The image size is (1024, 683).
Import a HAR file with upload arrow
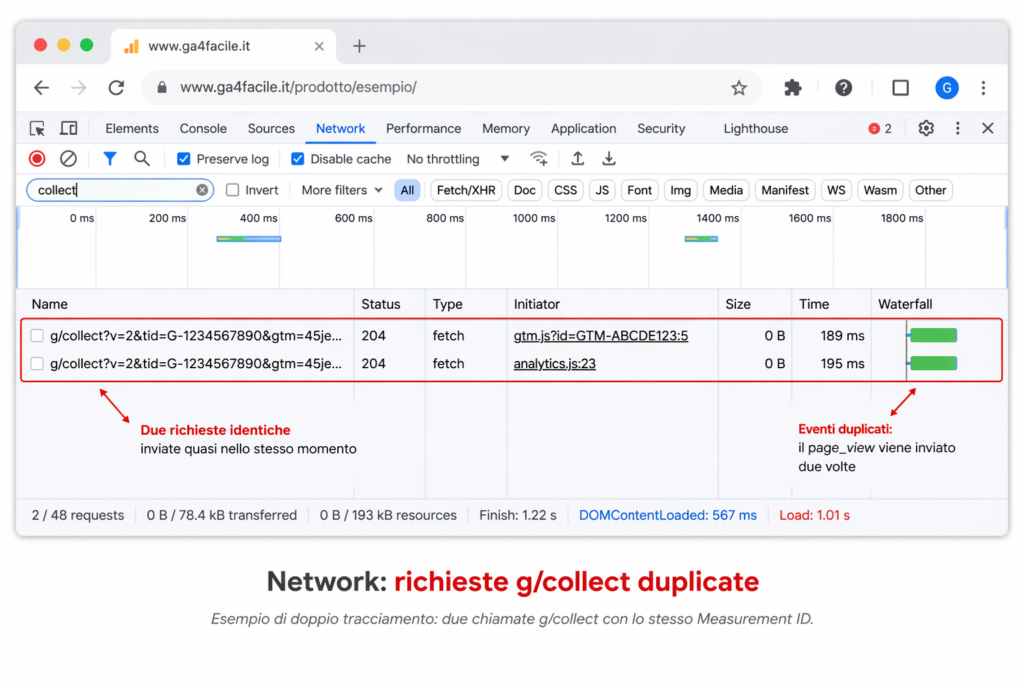click(x=577, y=159)
